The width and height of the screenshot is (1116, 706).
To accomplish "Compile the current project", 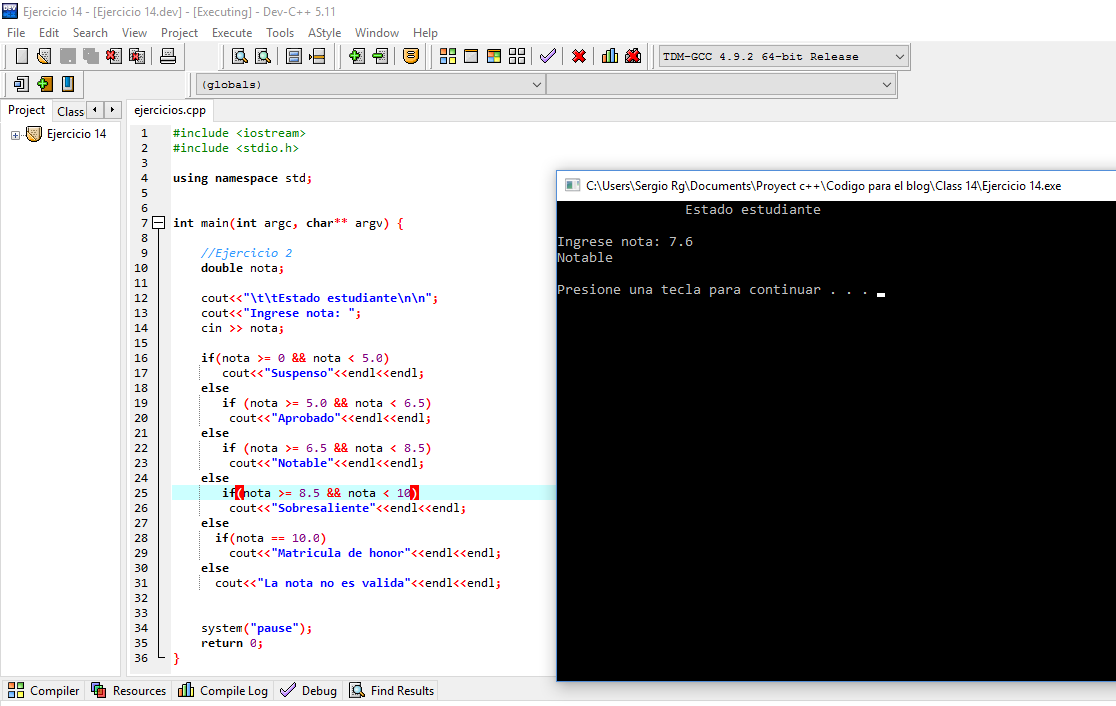I will pyautogui.click(x=447, y=56).
